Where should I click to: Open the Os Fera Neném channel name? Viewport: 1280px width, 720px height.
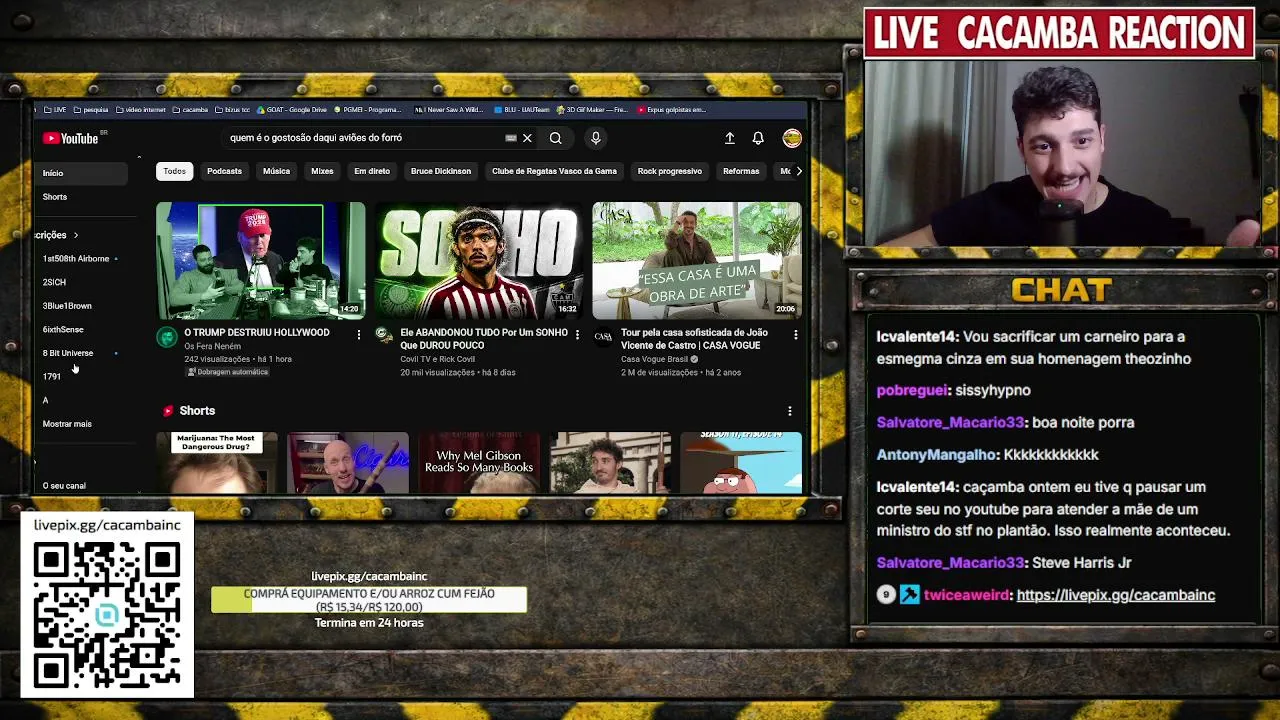212,347
